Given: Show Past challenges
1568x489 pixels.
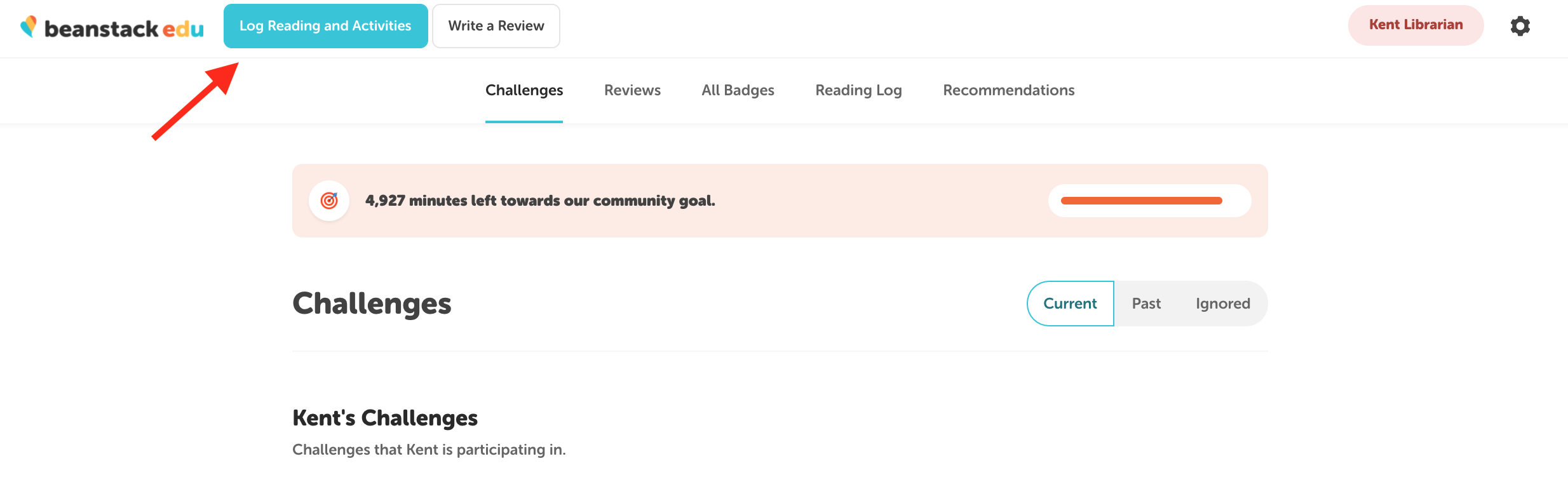Looking at the screenshot, I should 1146,304.
